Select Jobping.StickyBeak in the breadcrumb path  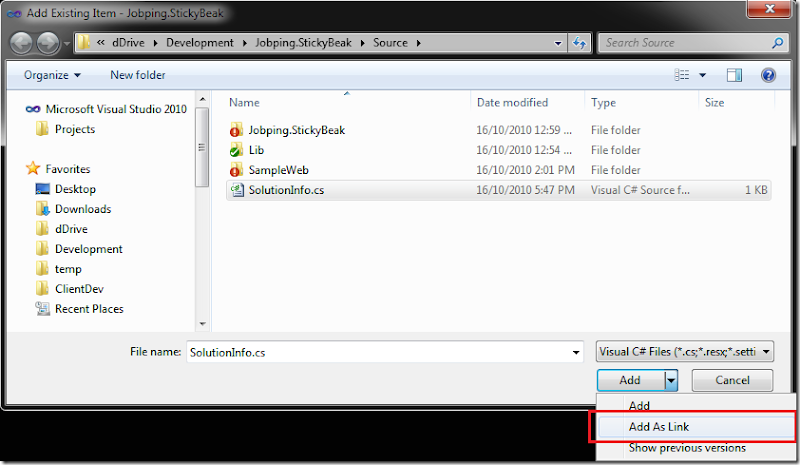coord(303,43)
